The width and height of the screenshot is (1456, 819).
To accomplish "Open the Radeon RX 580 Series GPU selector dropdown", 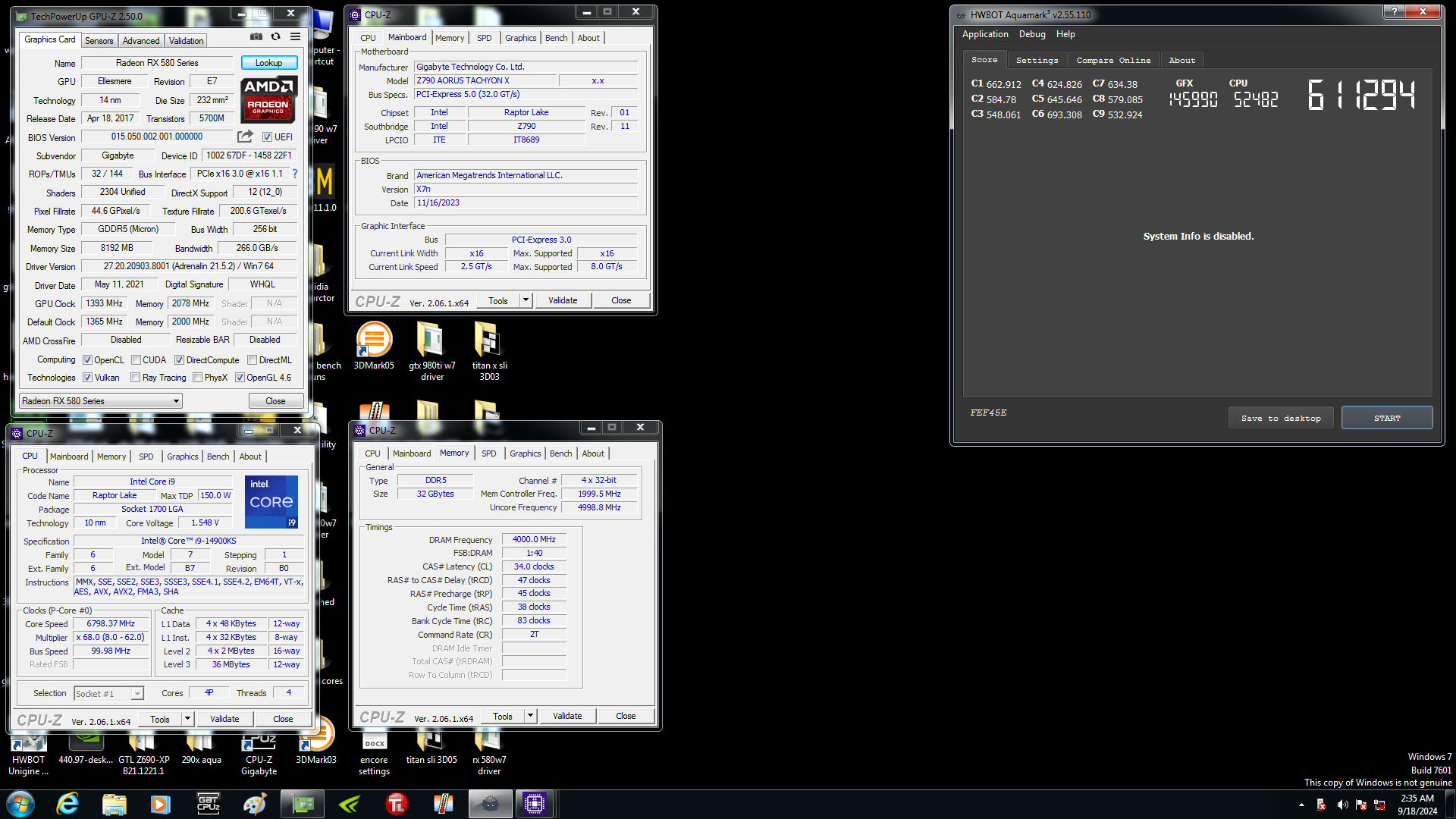I will [x=101, y=401].
